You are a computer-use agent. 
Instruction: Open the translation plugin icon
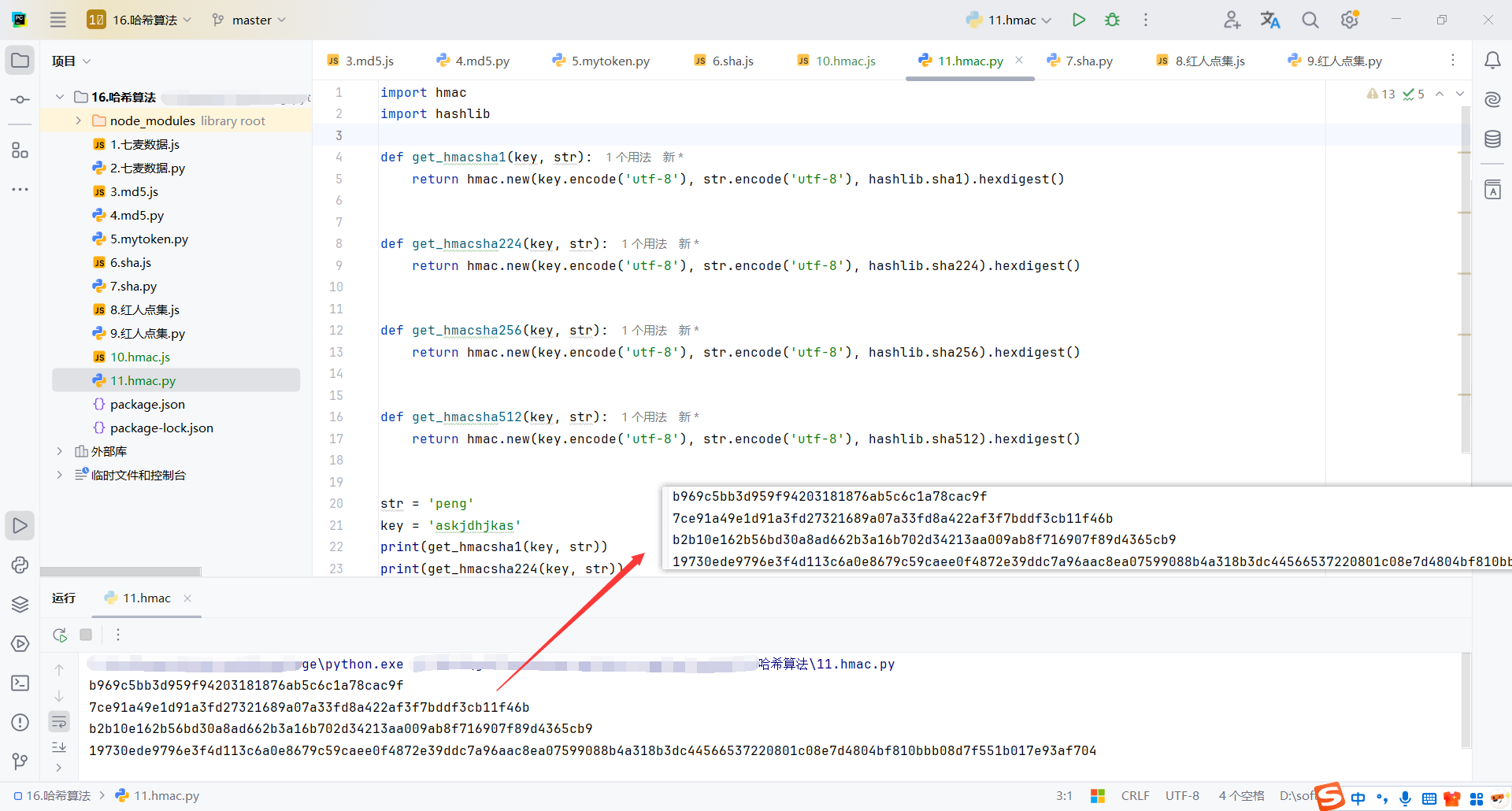click(x=1270, y=20)
